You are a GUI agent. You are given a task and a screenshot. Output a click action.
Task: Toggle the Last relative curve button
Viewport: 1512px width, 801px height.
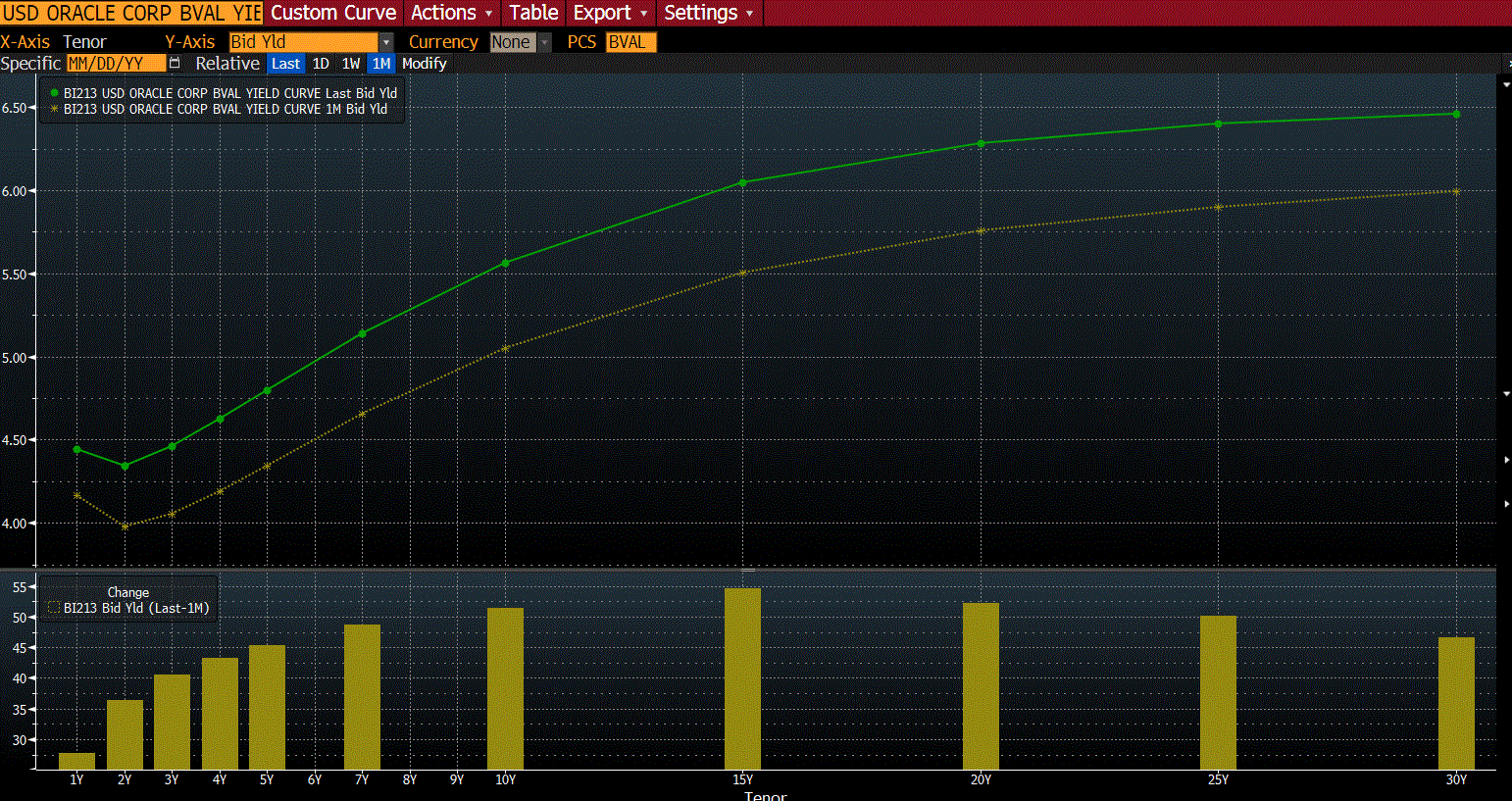click(x=285, y=64)
